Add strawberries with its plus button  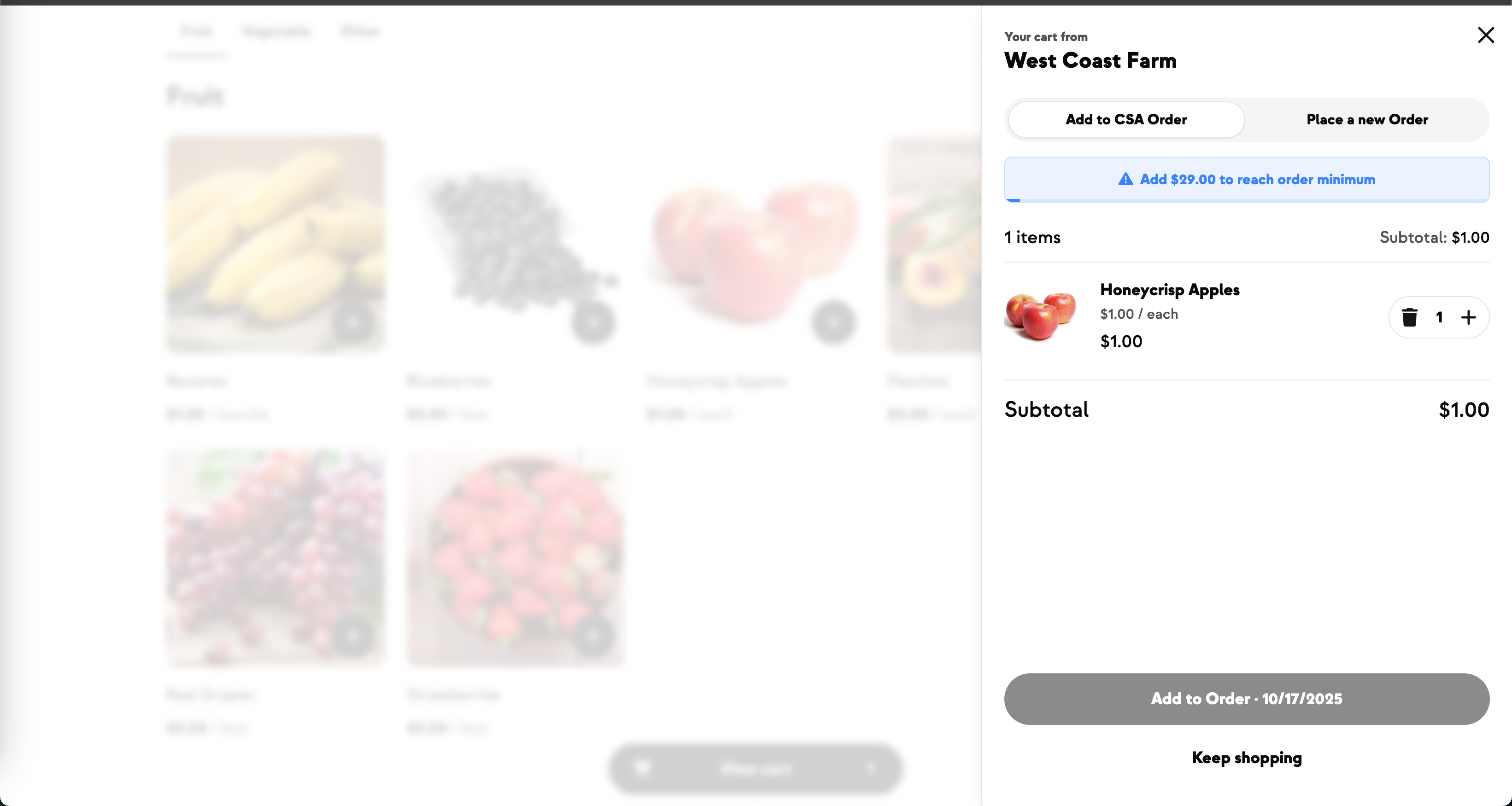point(593,636)
